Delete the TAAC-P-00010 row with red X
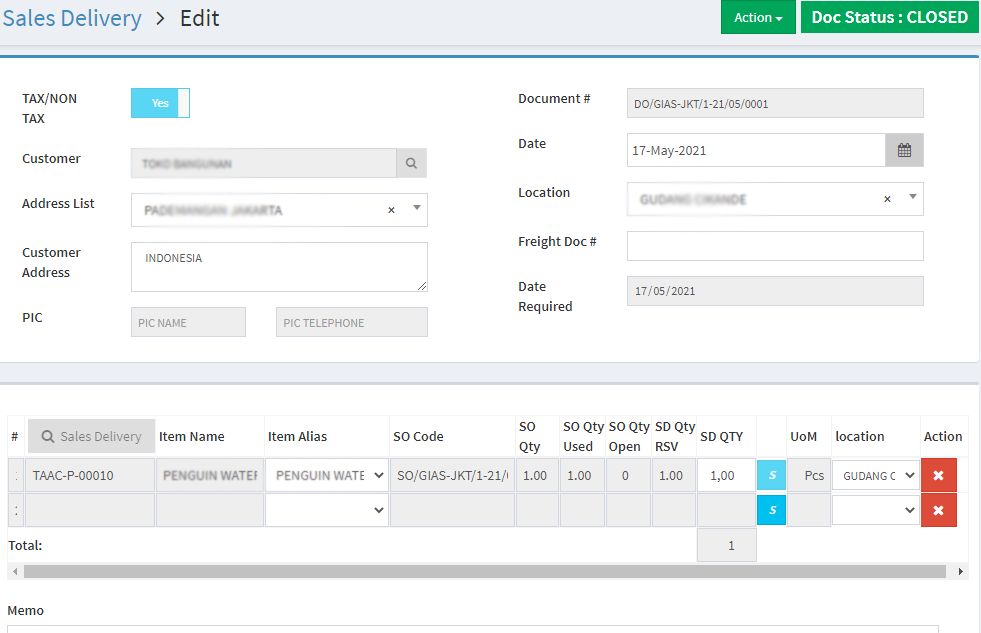This screenshot has height=633, width=981. (938, 475)
